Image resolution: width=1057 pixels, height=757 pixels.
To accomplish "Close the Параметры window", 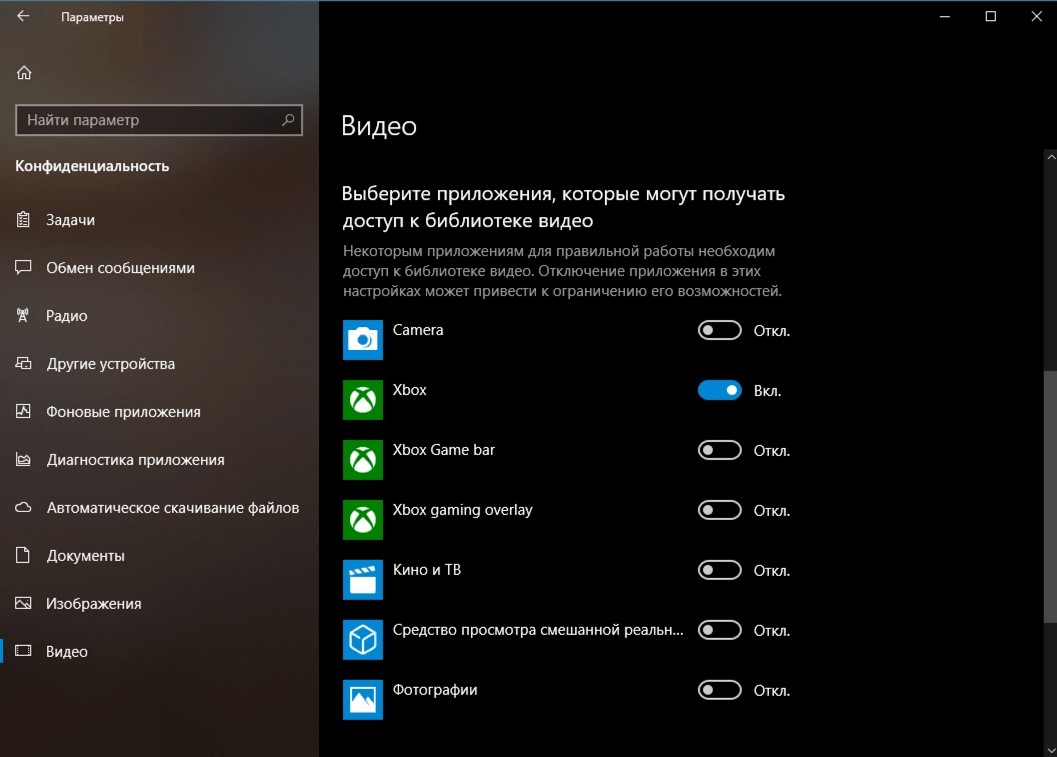I will point(1036,16).
